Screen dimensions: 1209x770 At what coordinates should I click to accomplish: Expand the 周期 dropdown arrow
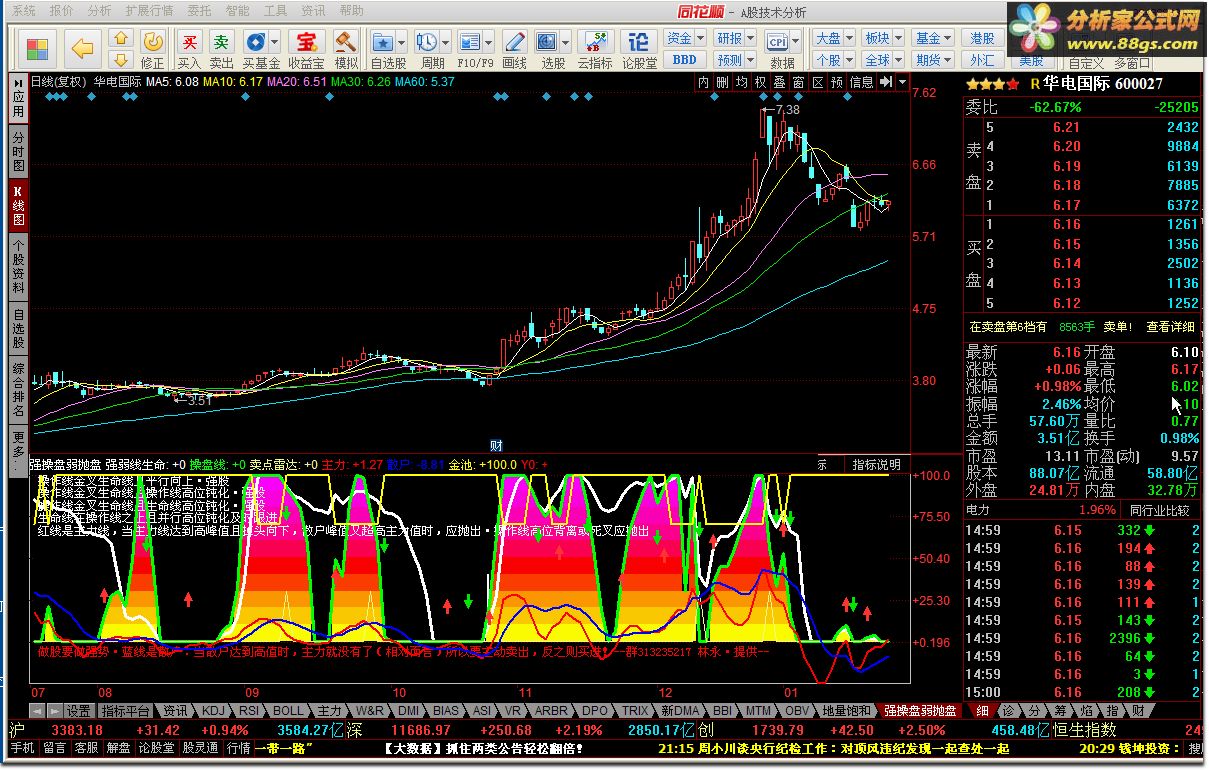click(x=445, y=42)
